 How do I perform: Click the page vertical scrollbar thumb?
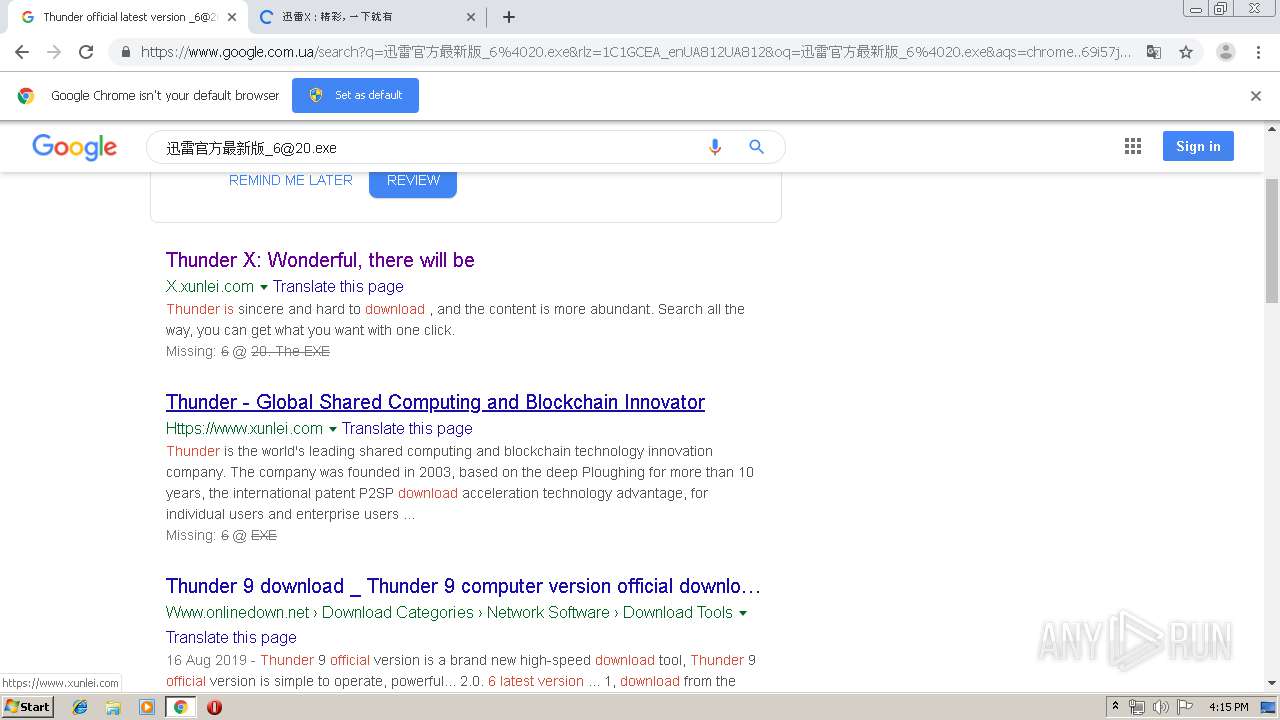[x=1272, y=240]
